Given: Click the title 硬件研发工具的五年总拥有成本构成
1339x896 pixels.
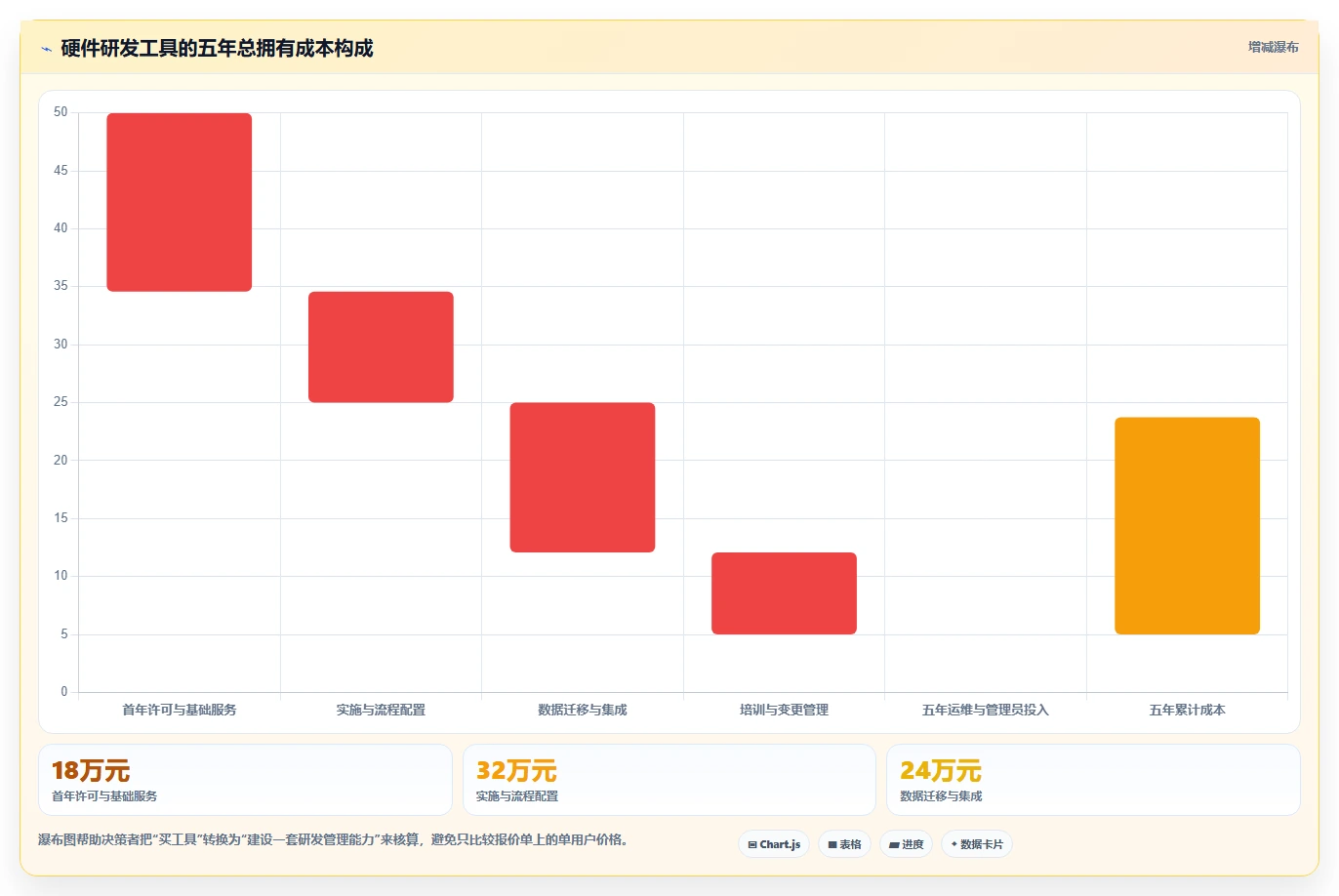Looking at the screenshot, I should (x=217, y=49).
